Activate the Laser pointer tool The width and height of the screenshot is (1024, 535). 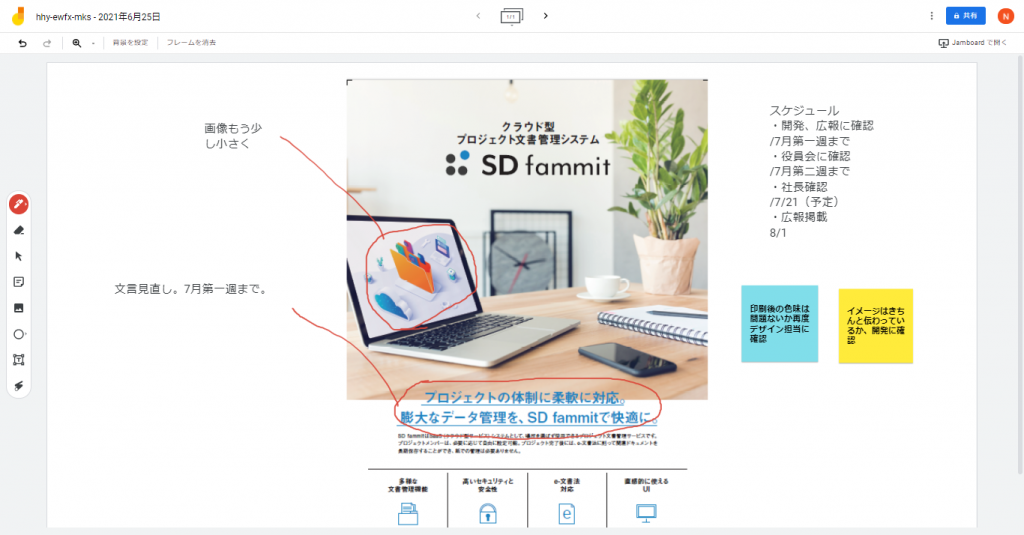click(19, 385)
